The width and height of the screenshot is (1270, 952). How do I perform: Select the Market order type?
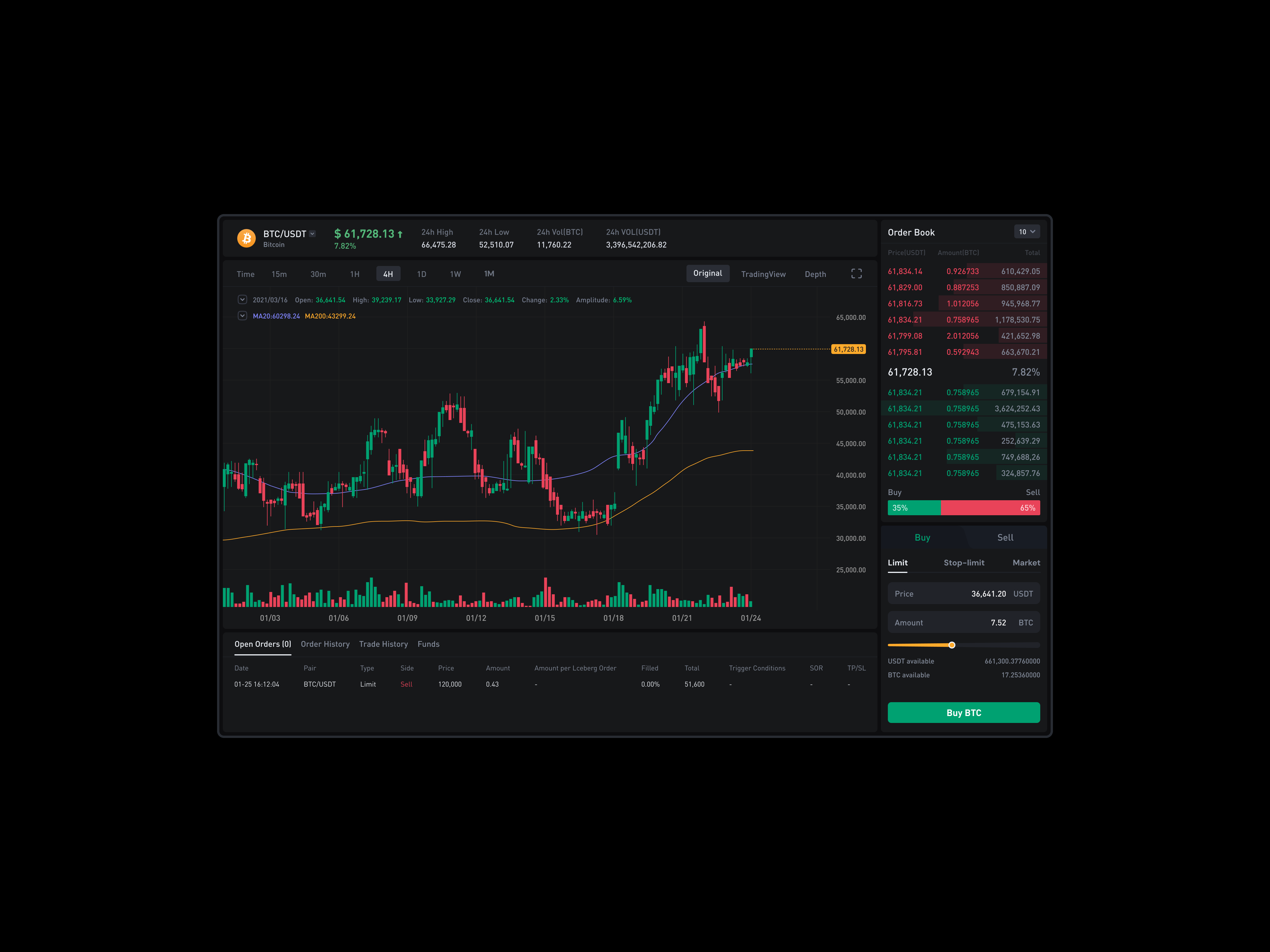point(1026,562)
